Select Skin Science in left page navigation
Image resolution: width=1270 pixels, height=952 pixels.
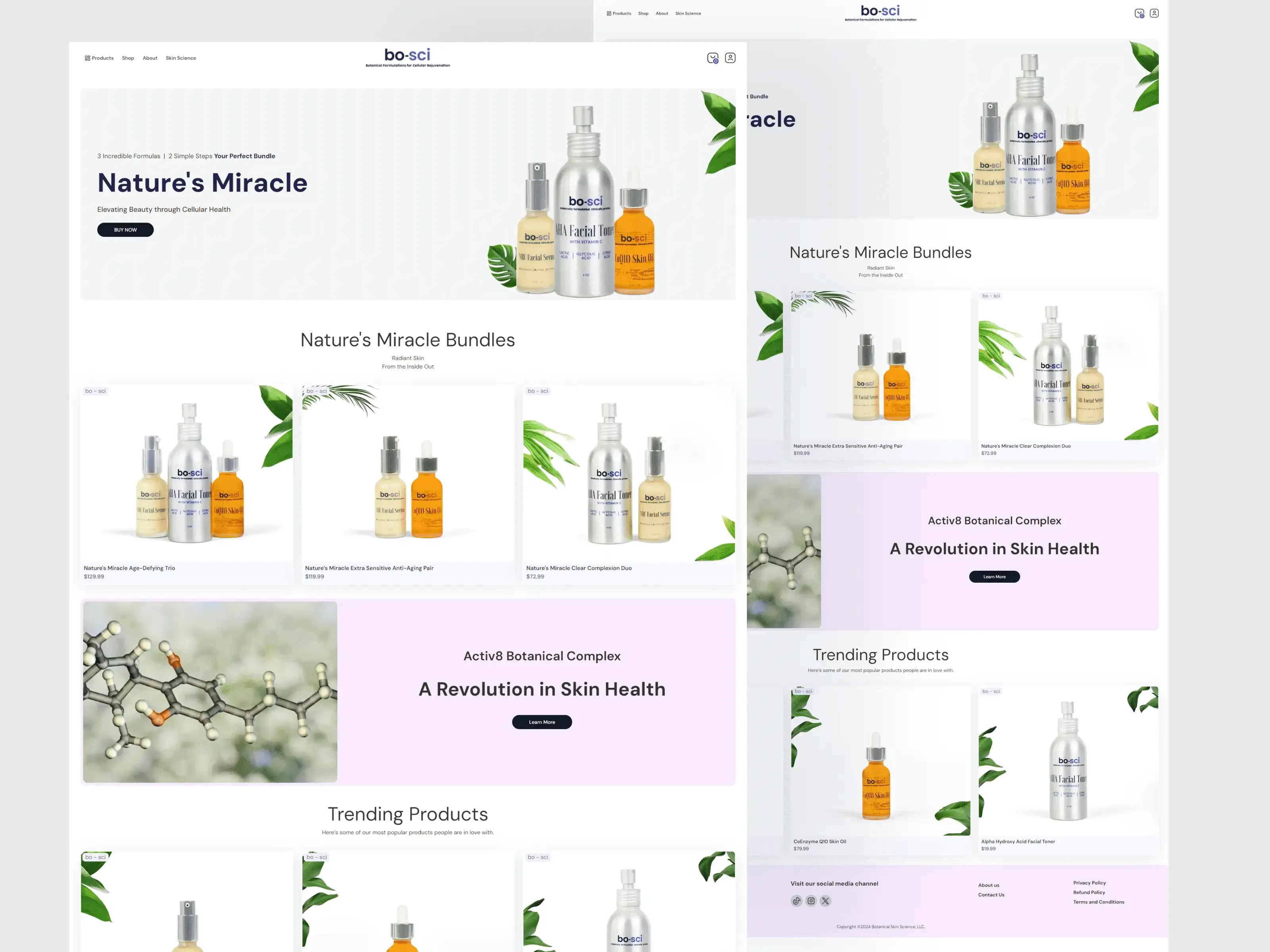(x=181, y=58)
